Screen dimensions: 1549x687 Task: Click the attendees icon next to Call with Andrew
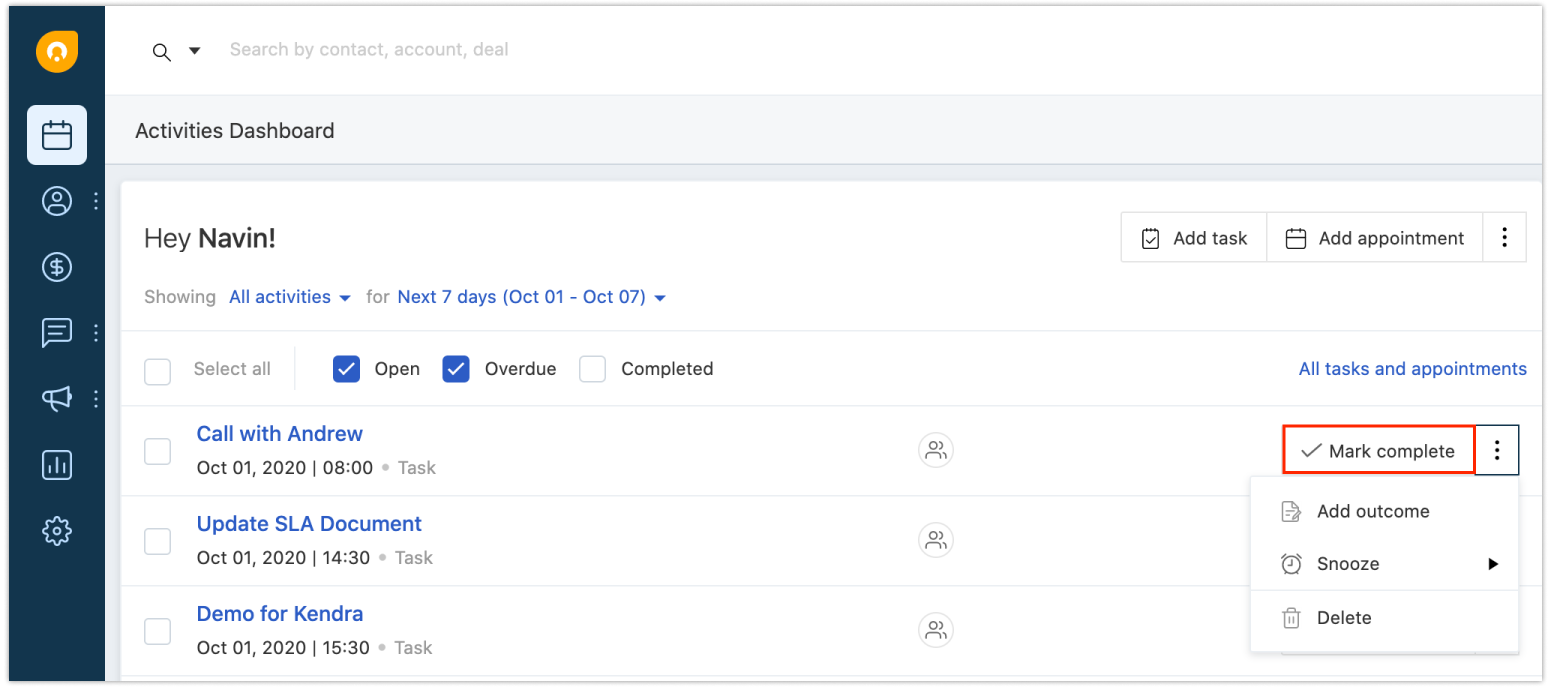935,450
